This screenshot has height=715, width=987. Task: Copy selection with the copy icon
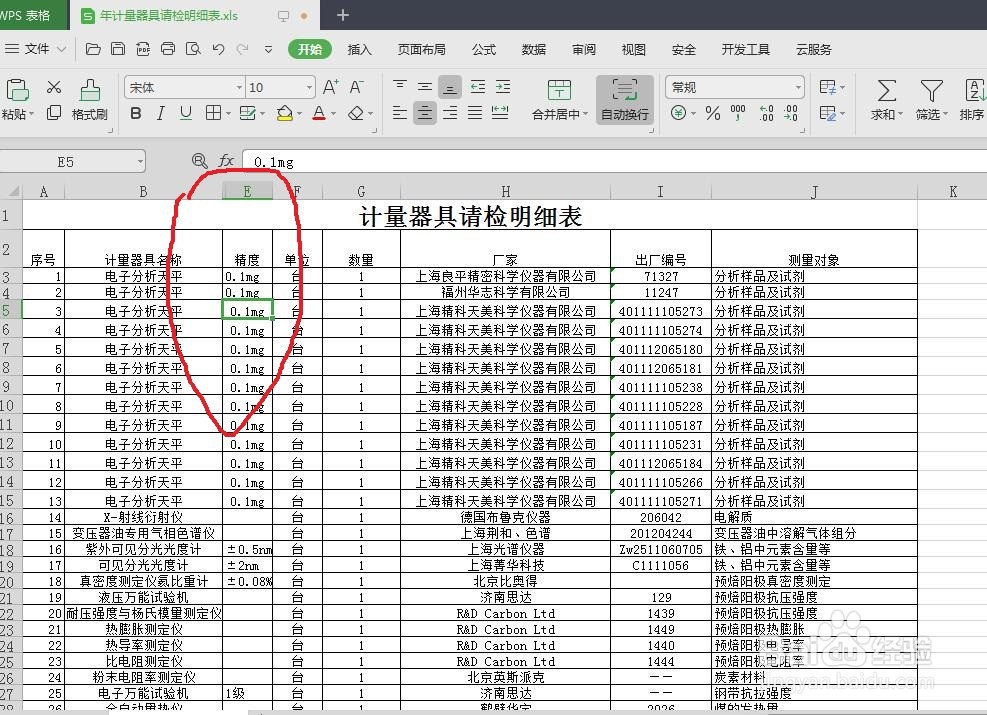[54, 113]
